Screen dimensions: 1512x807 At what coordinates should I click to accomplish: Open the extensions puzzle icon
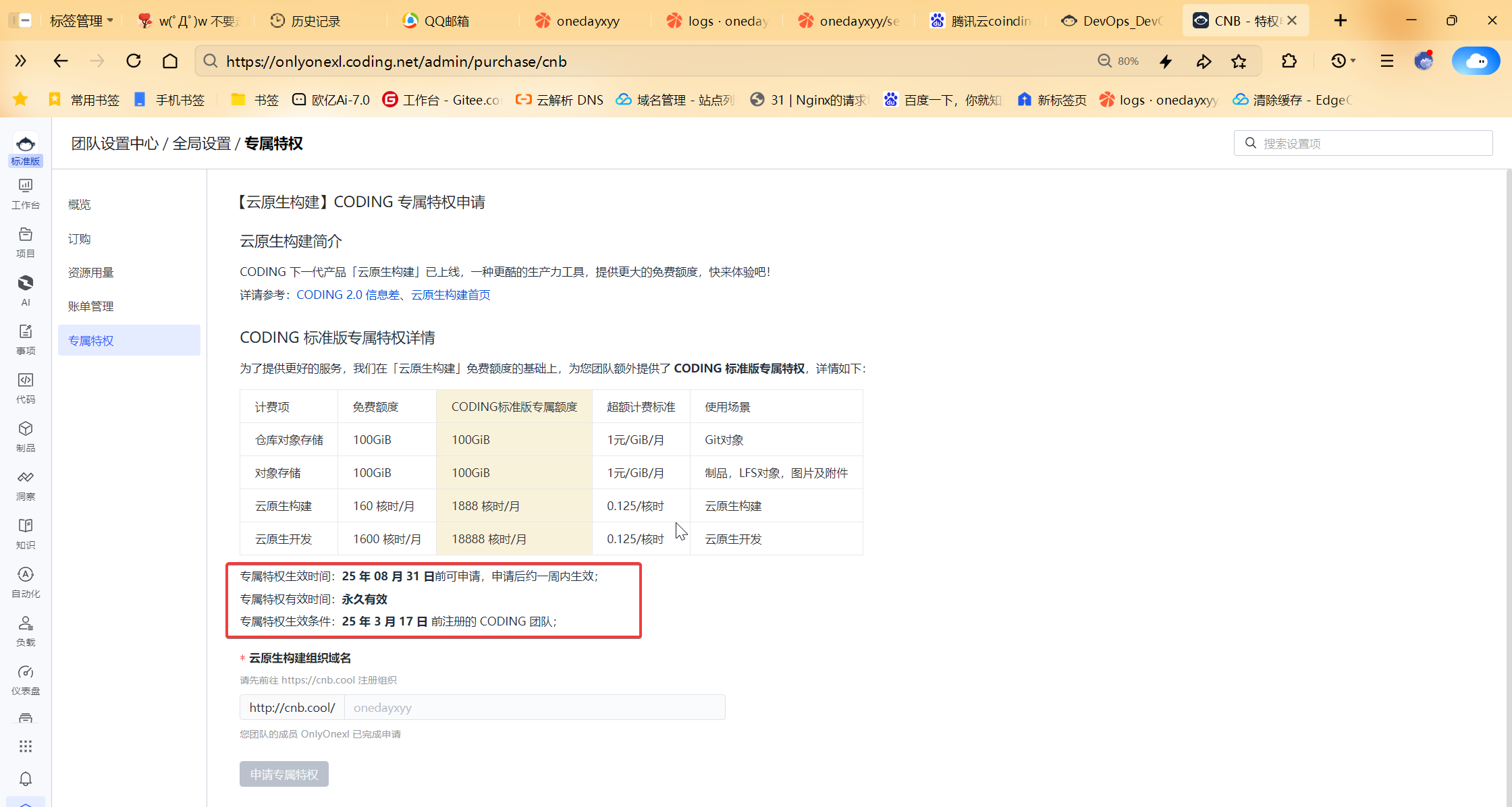1289,61
